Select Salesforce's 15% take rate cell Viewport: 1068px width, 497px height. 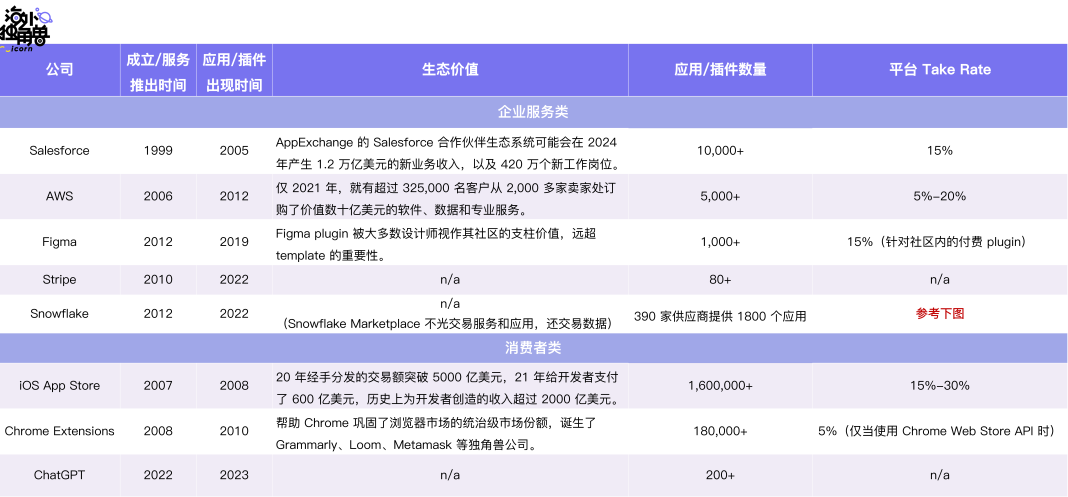939,150
